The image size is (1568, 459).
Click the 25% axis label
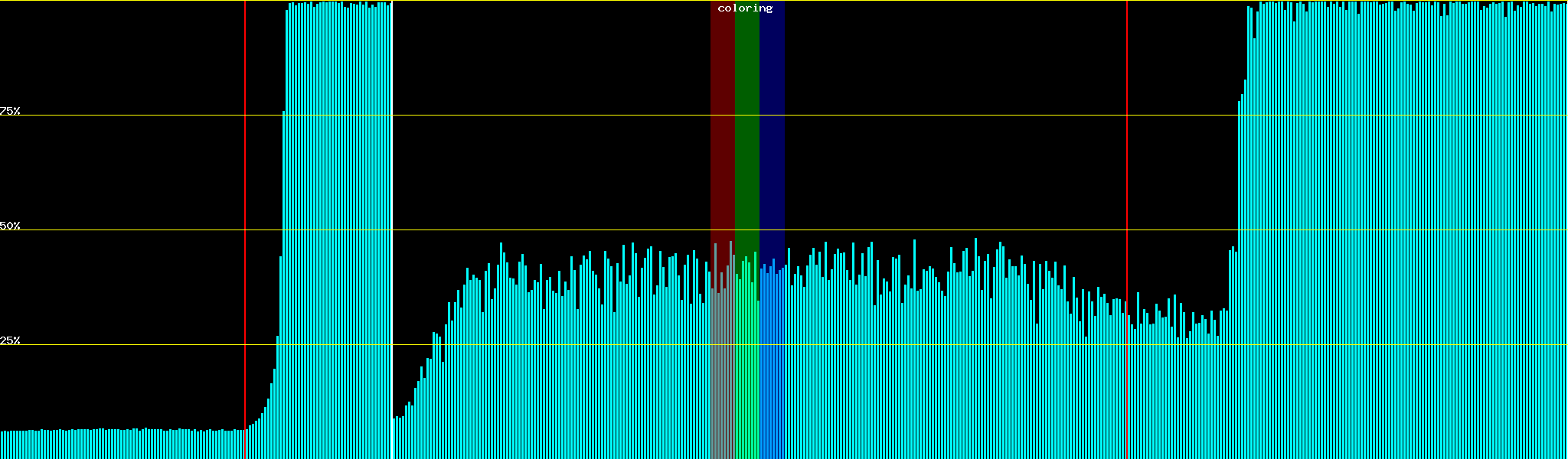(x=10, y=340)
